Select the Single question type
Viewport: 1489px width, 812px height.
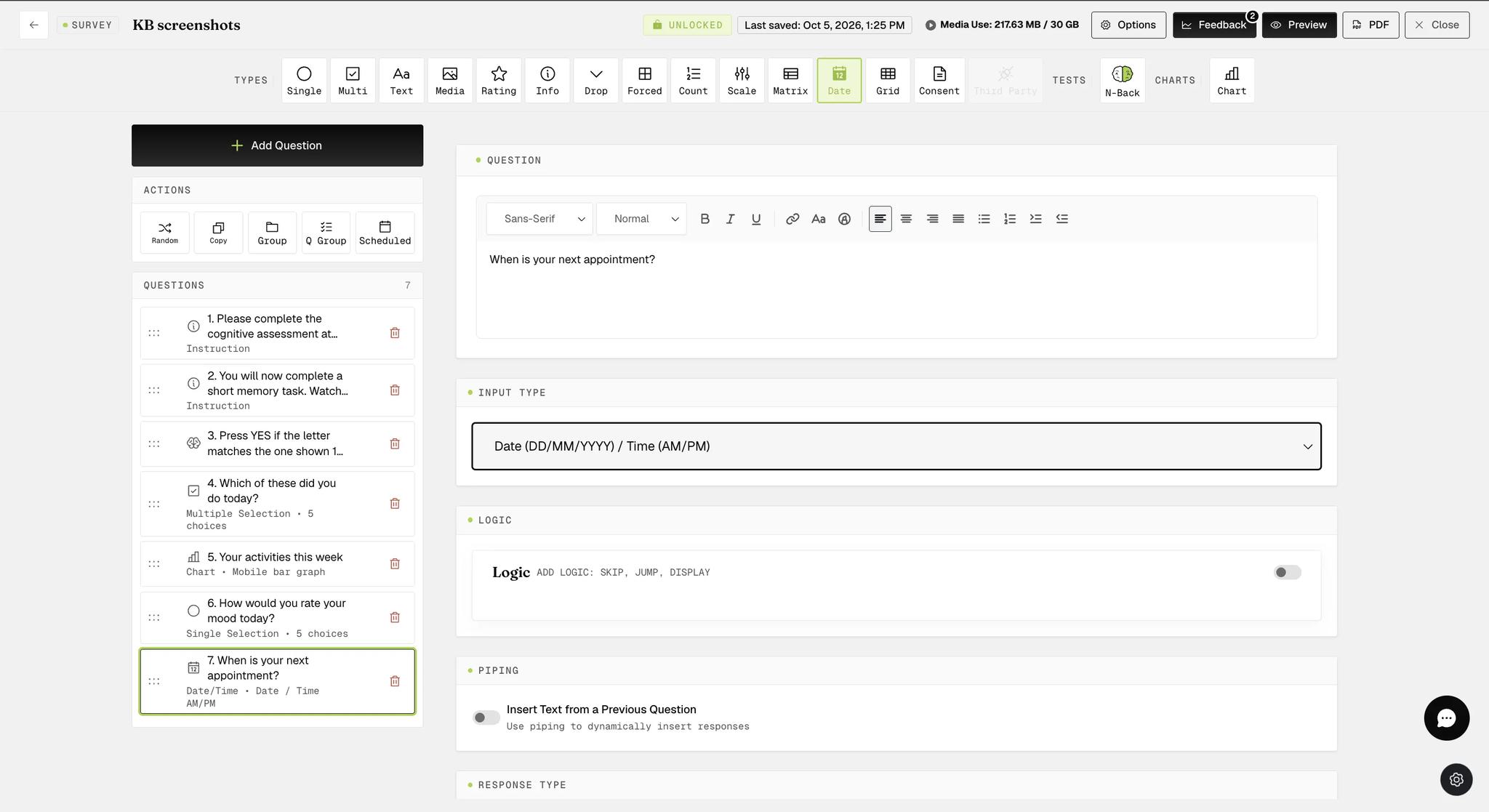[x=304, y=81]
